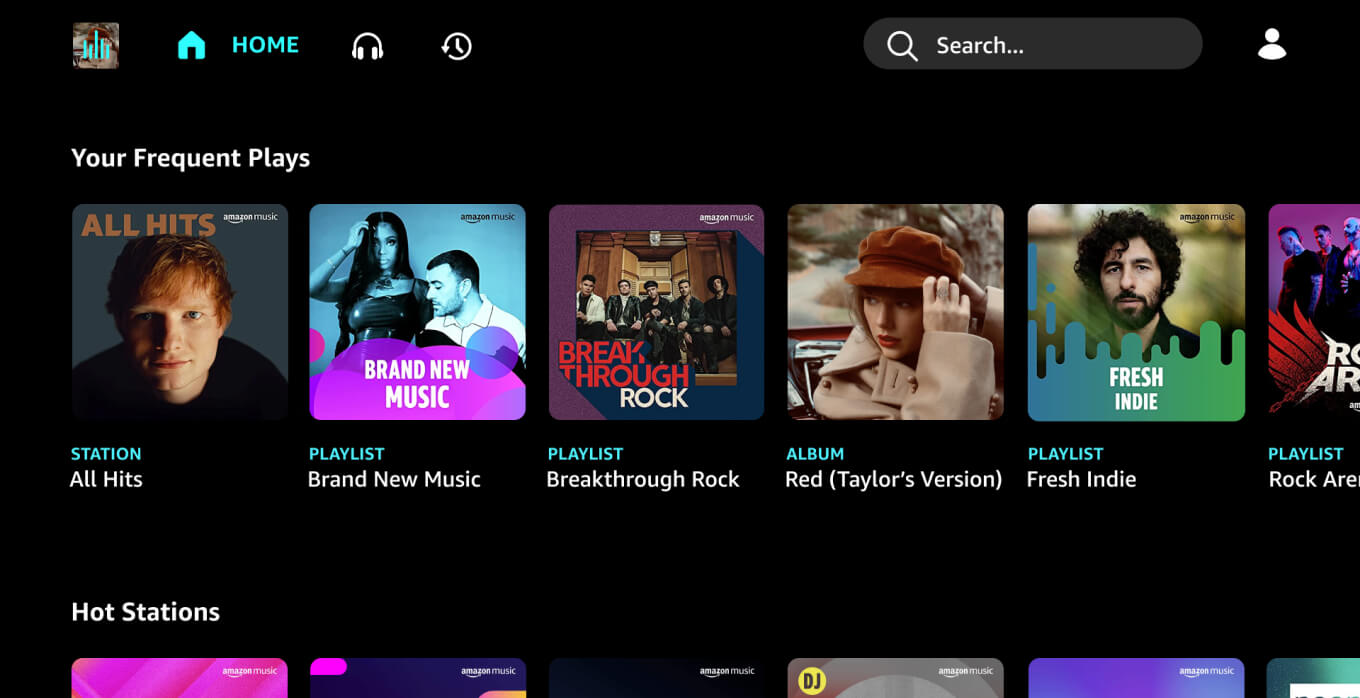1360x698 pixels.
Task: Play the All Hits station
Action: tap(179, 312)
